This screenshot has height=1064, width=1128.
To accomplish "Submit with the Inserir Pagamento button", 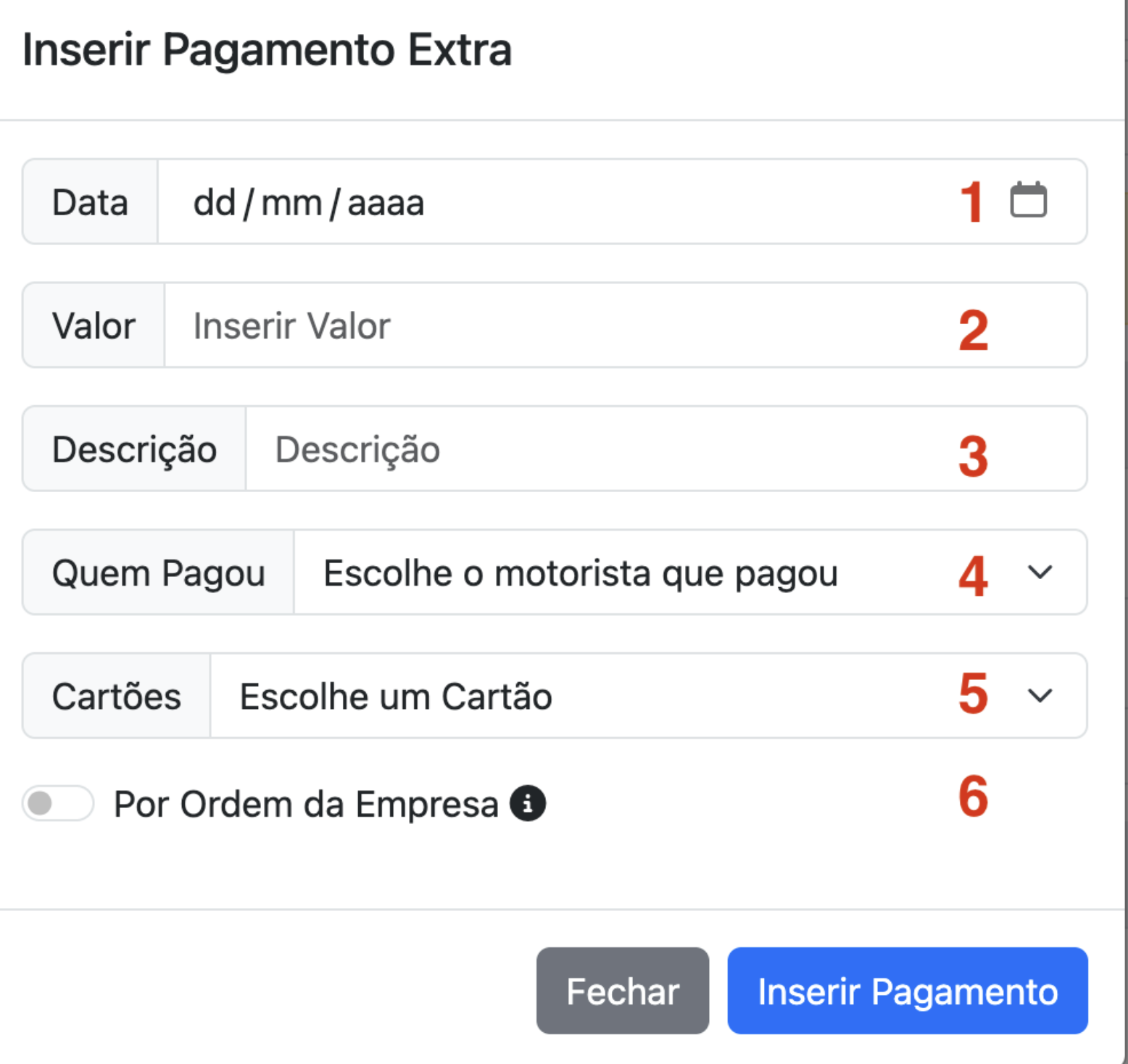I will click(x=908, y=991).
